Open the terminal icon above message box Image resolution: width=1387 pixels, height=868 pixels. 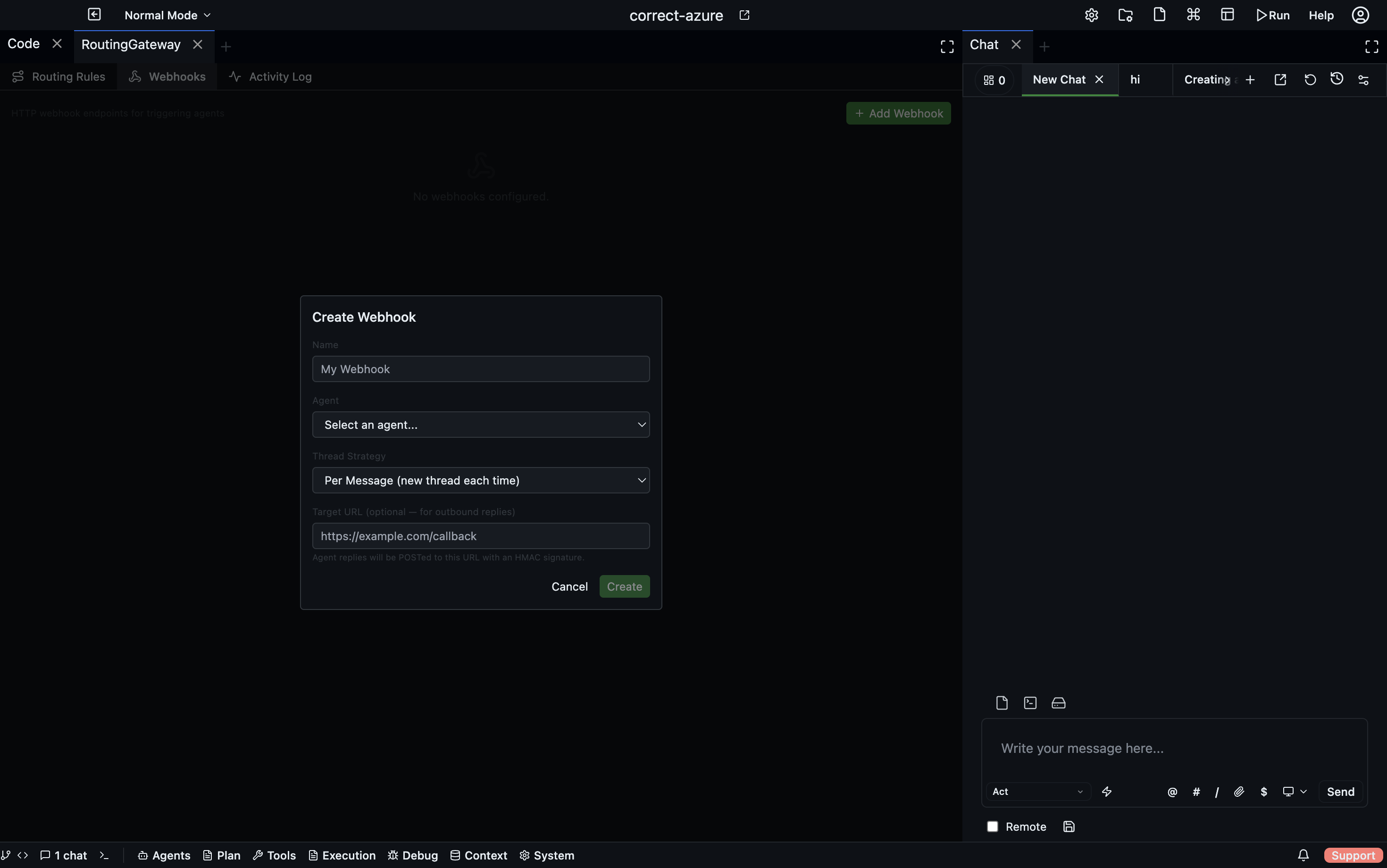pyautogui.click(x=1029, y=703)
